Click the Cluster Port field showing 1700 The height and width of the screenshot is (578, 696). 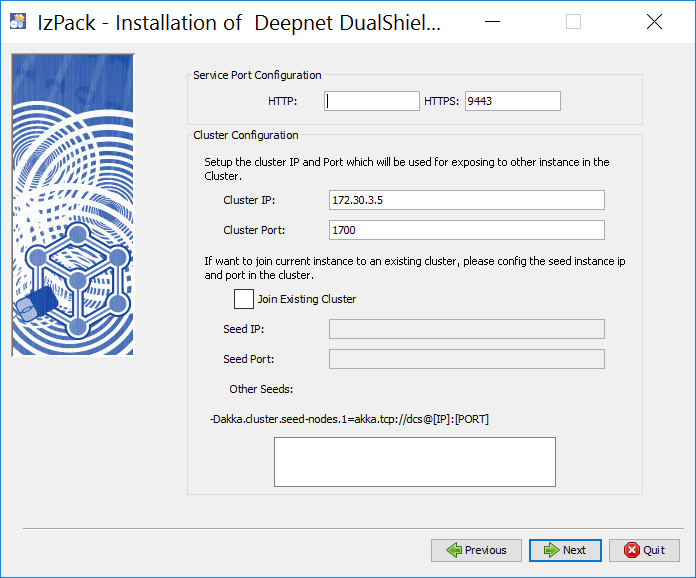pos(466,230)
